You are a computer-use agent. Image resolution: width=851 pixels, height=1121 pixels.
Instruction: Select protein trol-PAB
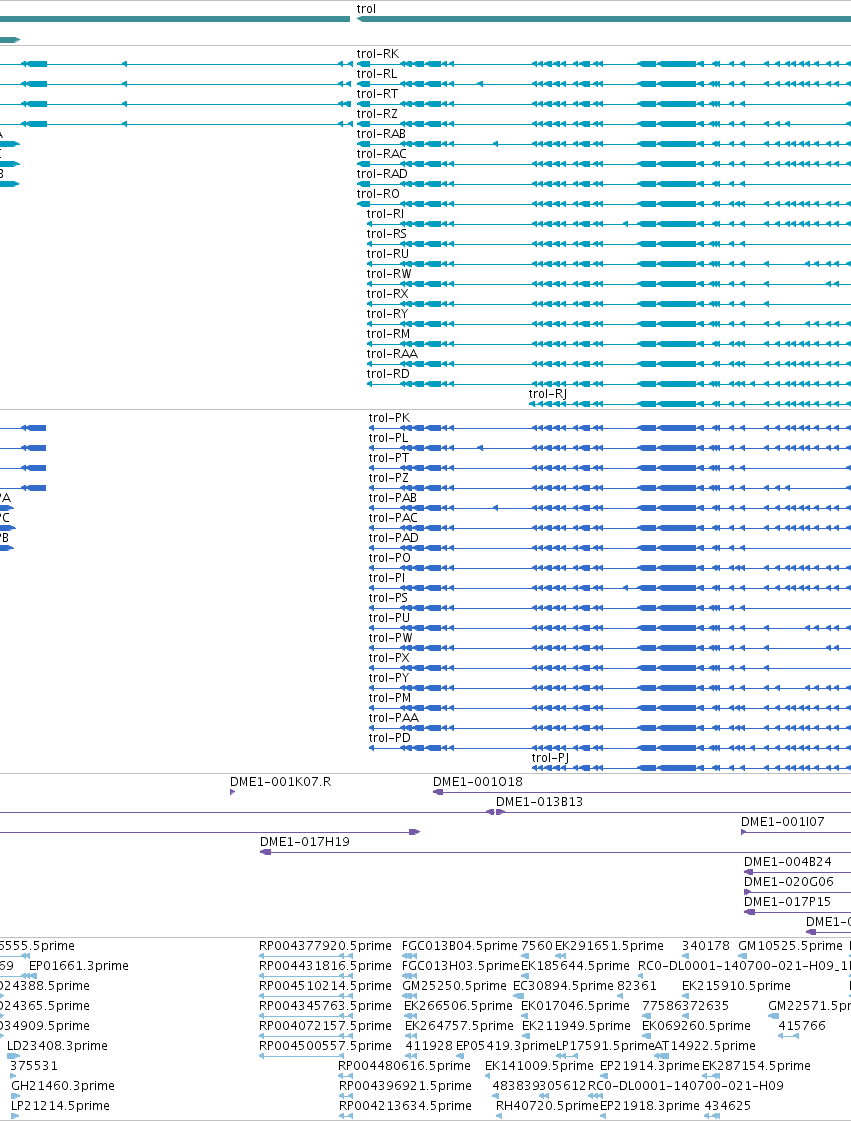click(x=393, y=498)
